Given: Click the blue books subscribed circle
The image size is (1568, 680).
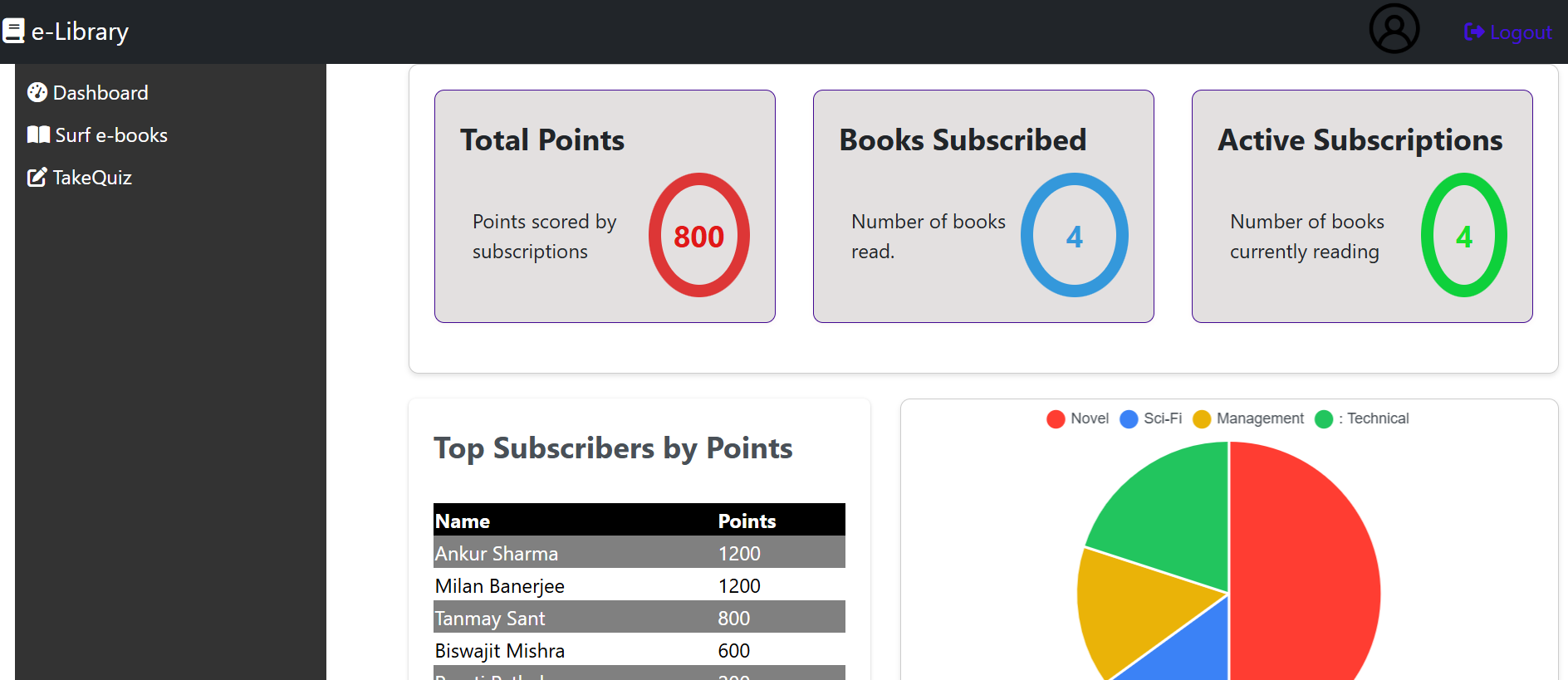Looking at the screenshot, I should 1074,236.
